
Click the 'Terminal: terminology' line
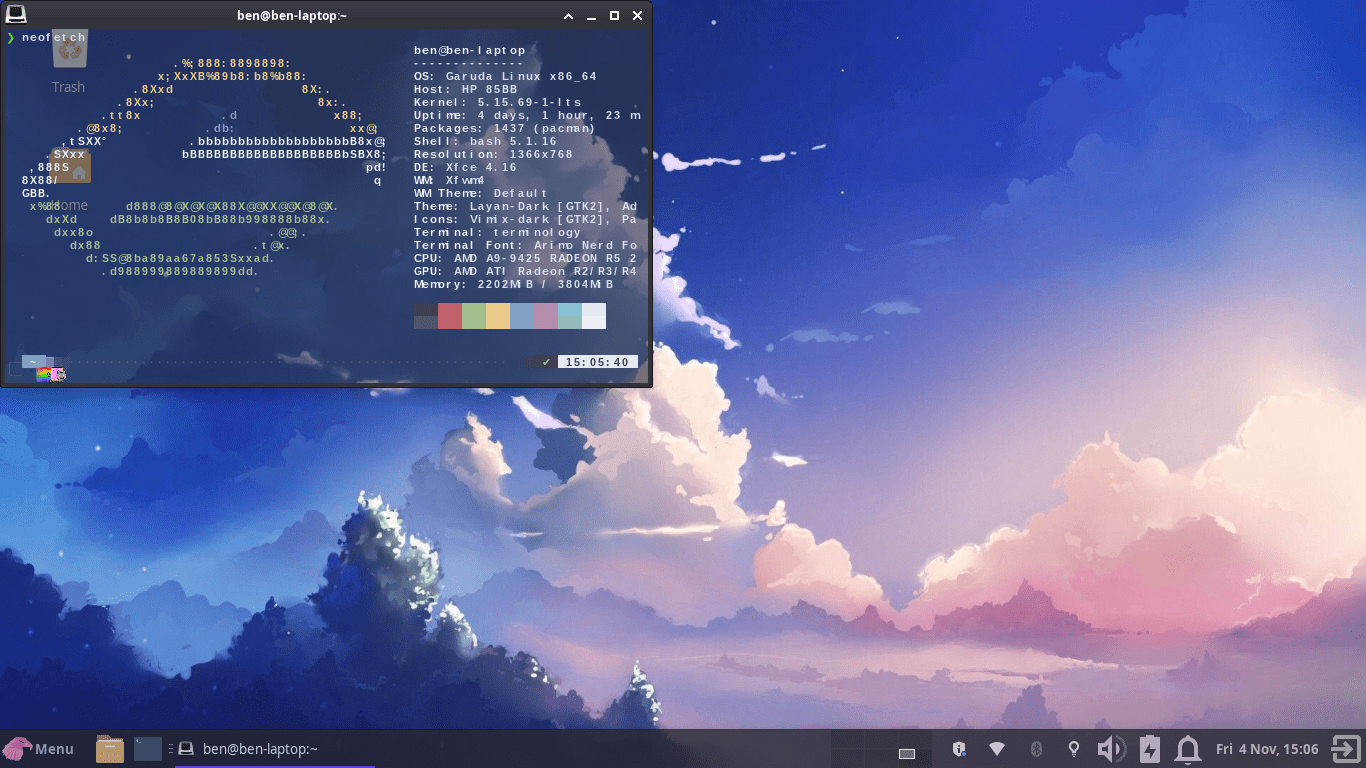[x=497, y=232]
